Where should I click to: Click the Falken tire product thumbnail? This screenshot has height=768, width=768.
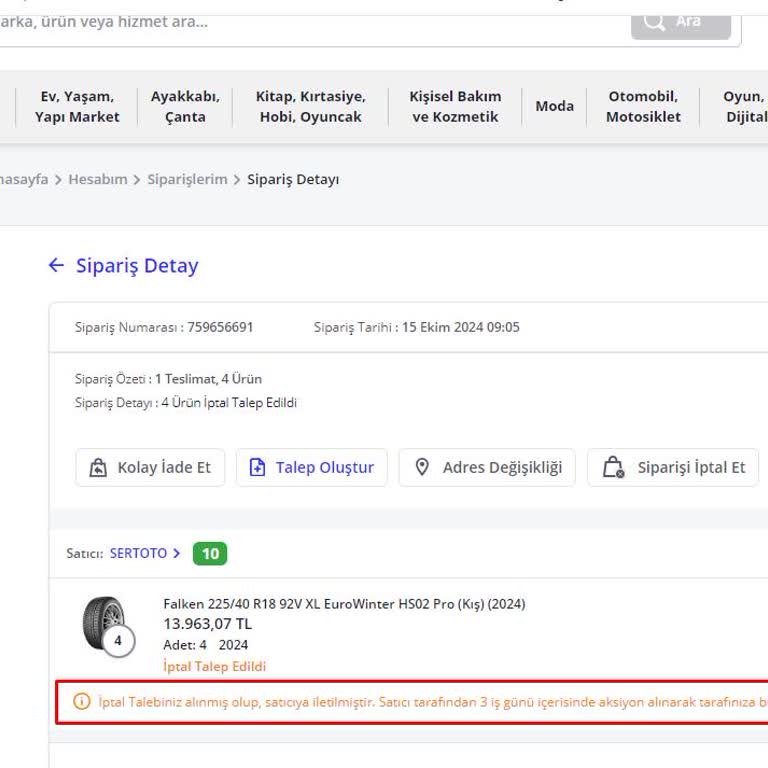pyautogui.click(x=103, y=623)
